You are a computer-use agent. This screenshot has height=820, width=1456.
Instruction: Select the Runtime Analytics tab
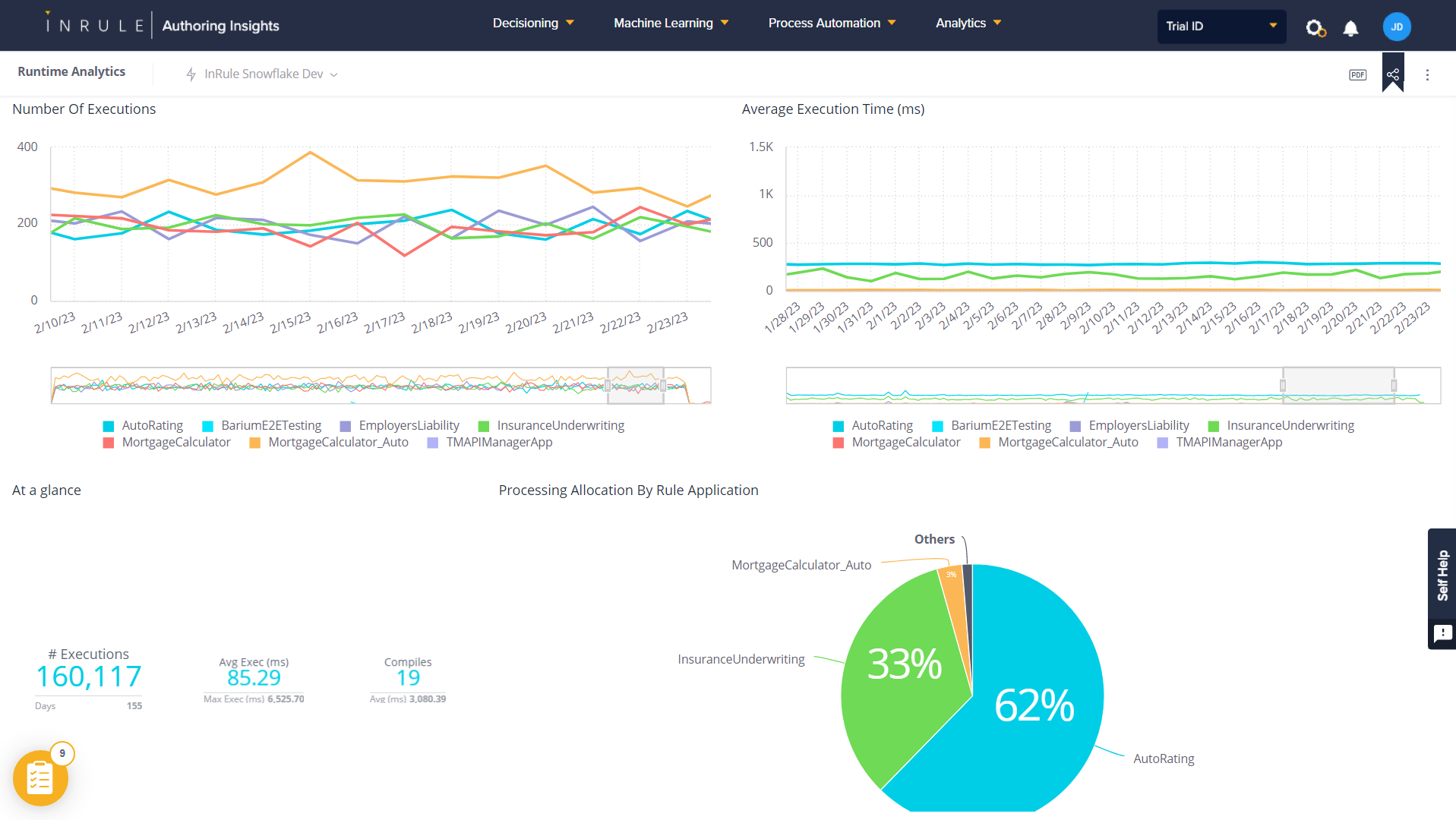(71, 71)
